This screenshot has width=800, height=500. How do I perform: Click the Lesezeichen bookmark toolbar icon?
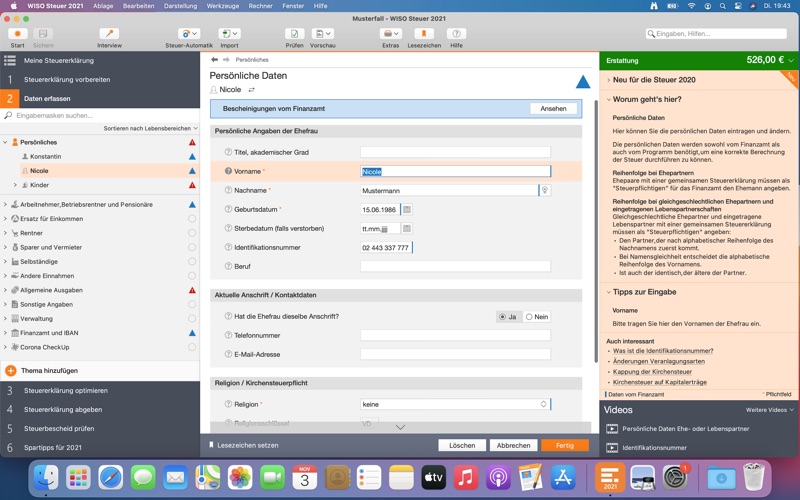424,34
